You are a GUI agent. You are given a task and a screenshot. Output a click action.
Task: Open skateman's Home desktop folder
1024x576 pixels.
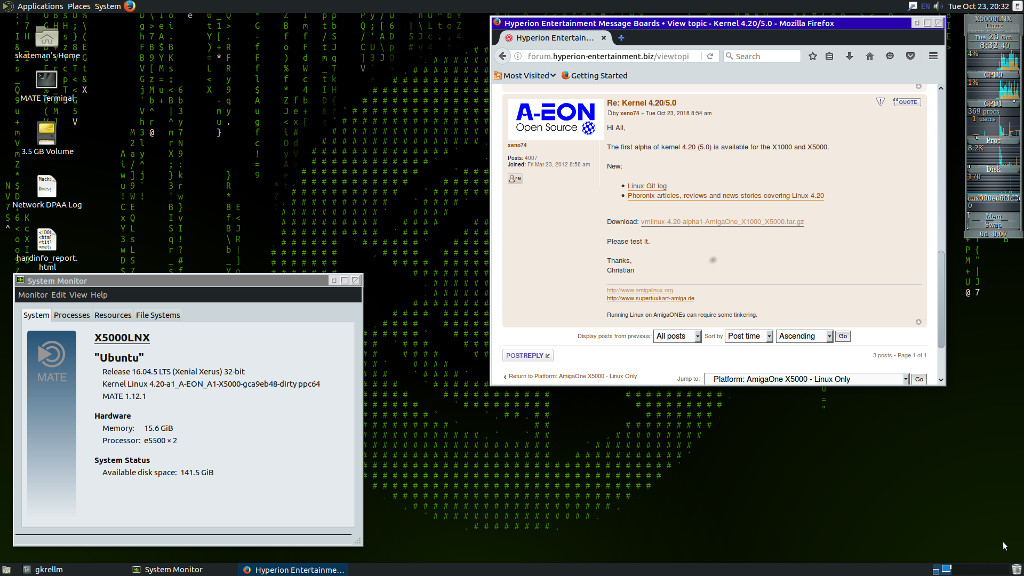[x=46, y=43]
